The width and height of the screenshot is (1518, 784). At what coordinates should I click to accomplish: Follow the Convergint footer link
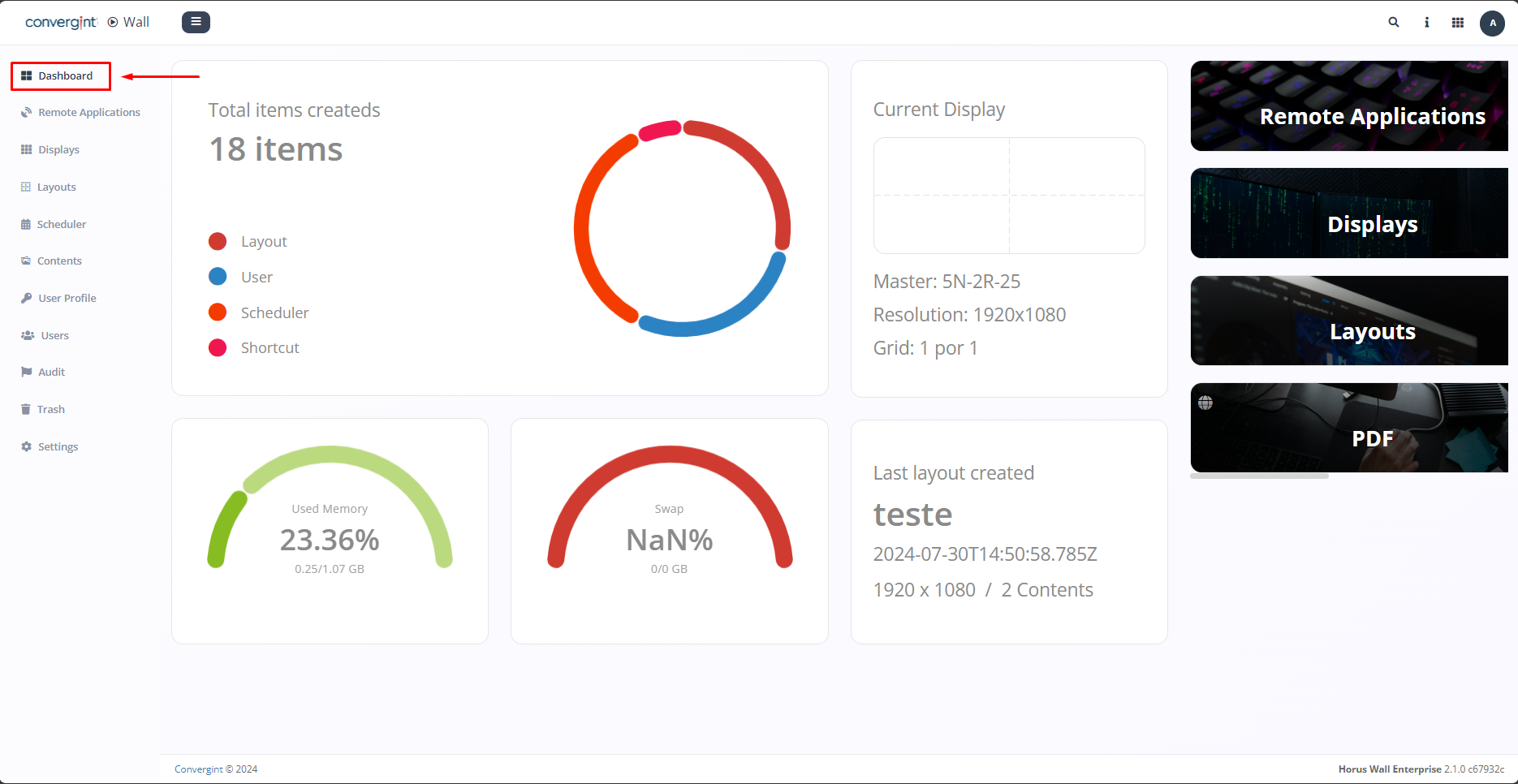click(198, 769)
